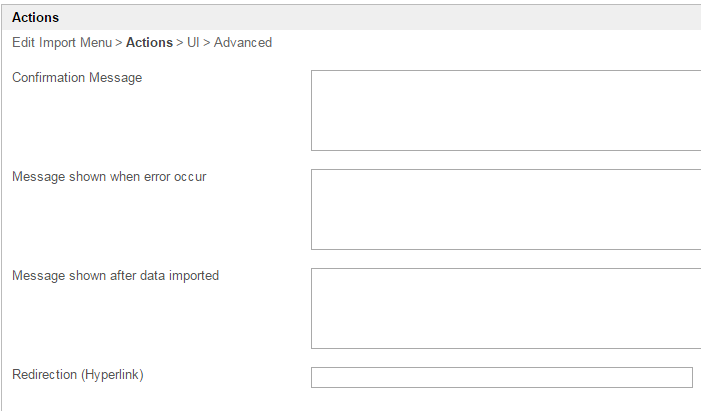Select the bold Actions breadcrumb step
This screenshot has height=411, width=701.
(149, 43)
